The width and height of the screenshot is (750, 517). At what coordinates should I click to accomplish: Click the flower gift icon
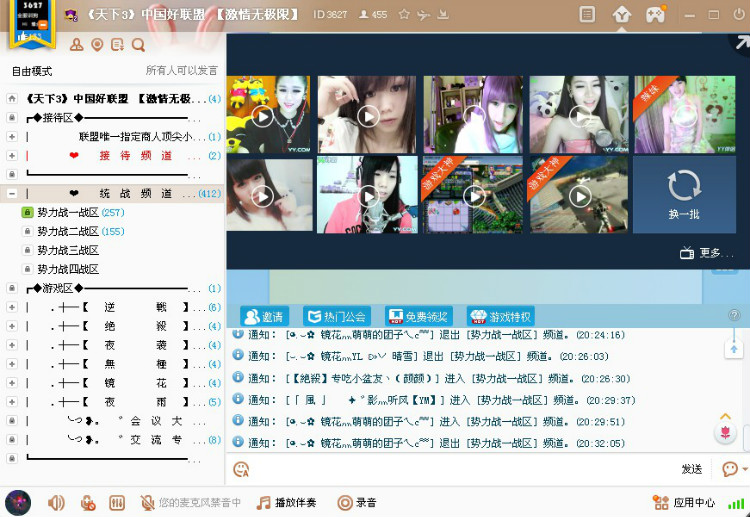pos(725,433)
